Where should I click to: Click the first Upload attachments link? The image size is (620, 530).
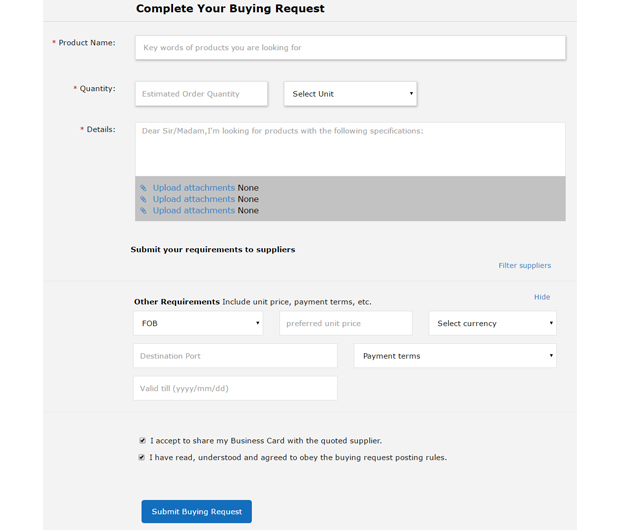194,188
